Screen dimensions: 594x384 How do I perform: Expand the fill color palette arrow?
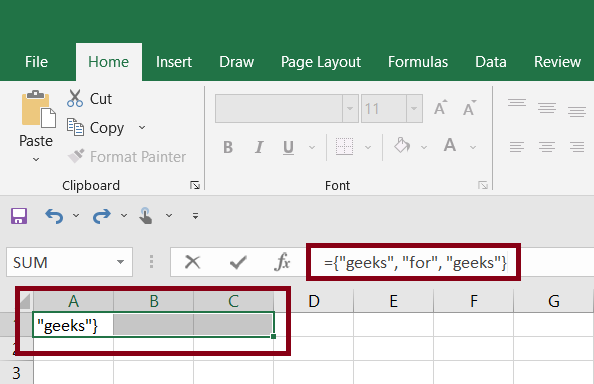click(424, 147)
